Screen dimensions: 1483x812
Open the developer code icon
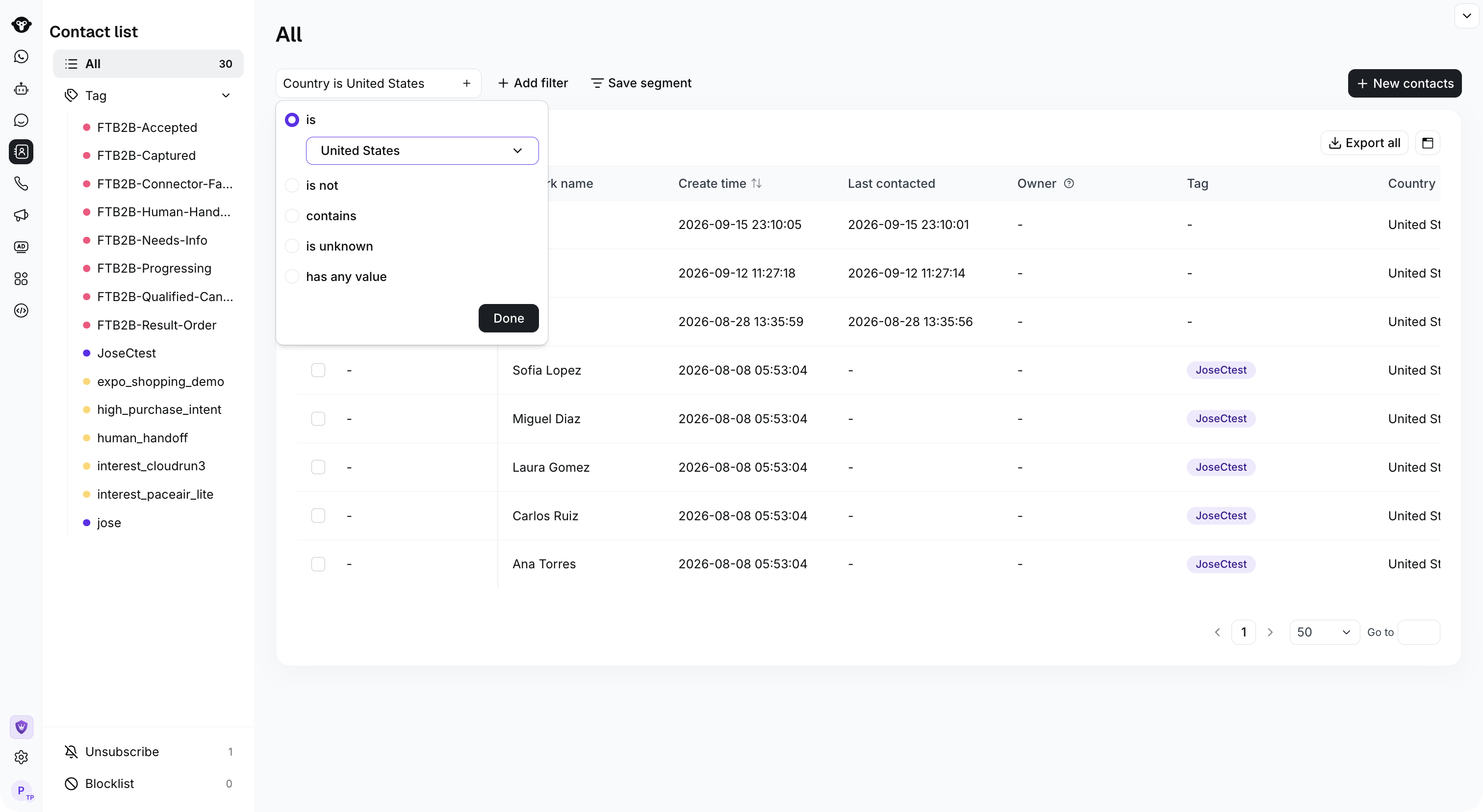click(21, 310)
